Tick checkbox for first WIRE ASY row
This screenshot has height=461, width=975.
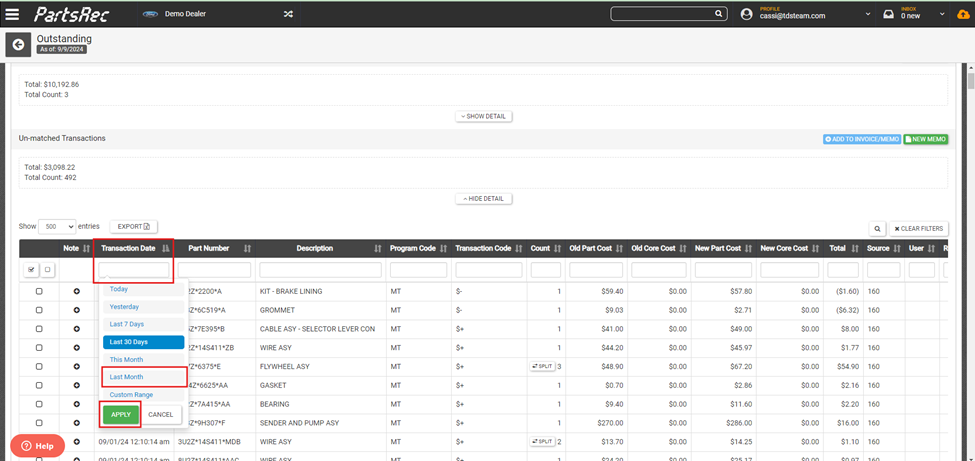pos(39,347)
